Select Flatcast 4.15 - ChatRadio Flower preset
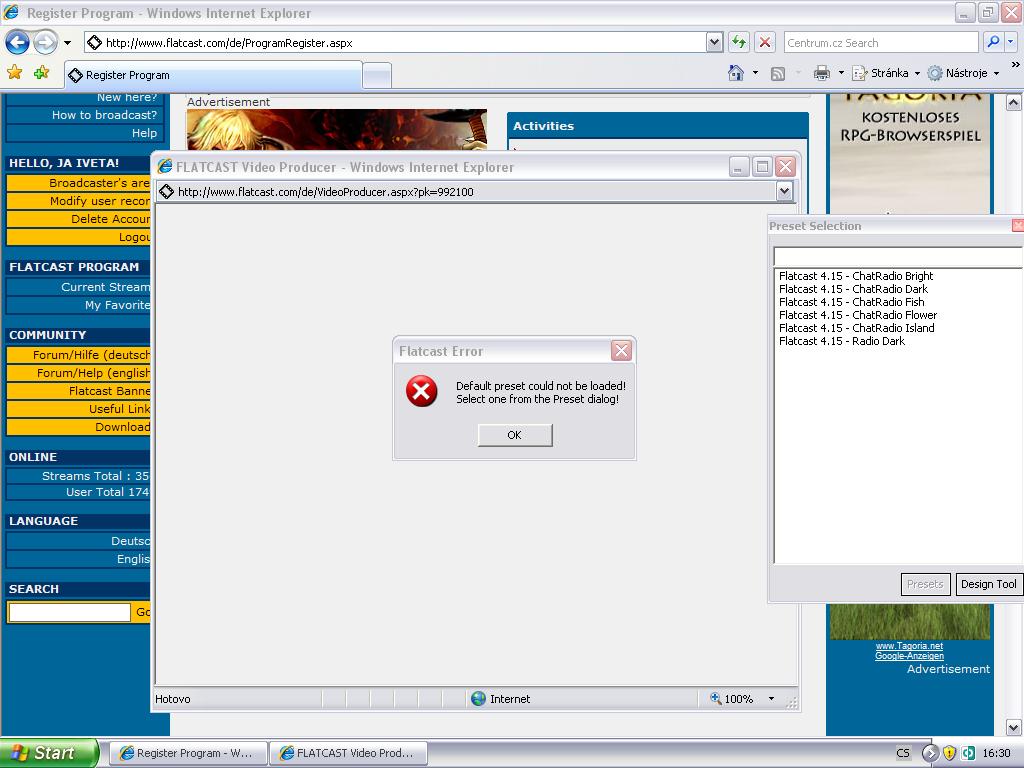The image size is (1024, 768). (857, 315)
